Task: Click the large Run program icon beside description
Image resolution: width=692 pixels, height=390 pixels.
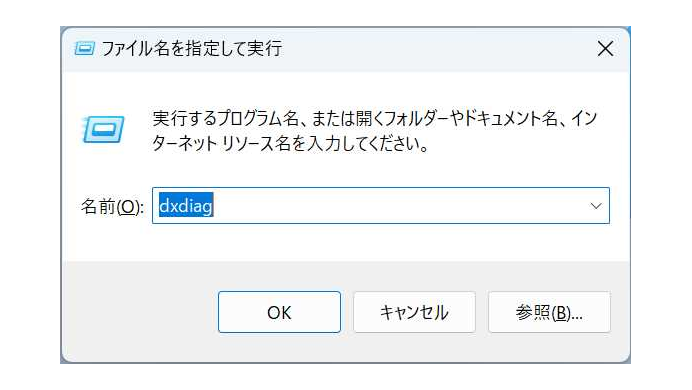Action: pos(103,129)
